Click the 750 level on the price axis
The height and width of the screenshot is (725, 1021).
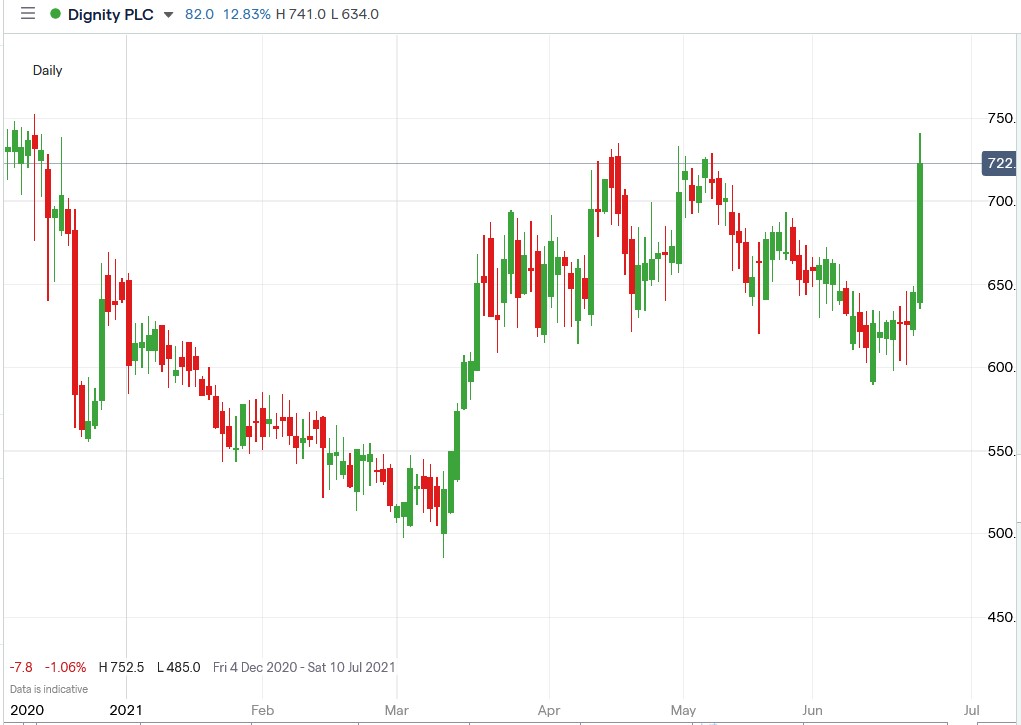1000,117
